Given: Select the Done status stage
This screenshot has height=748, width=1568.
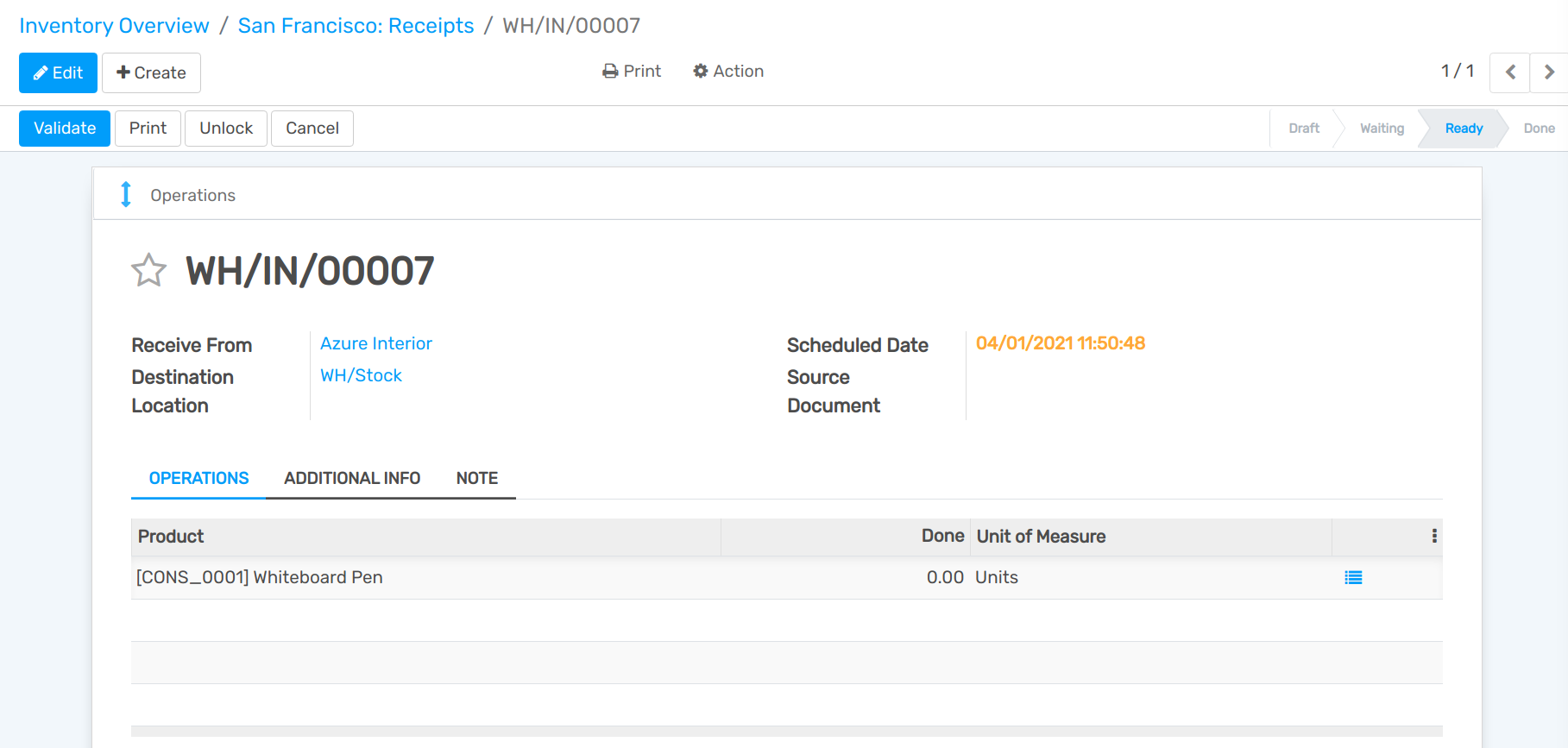Looking at the screenshot, I should point(1539,129).
